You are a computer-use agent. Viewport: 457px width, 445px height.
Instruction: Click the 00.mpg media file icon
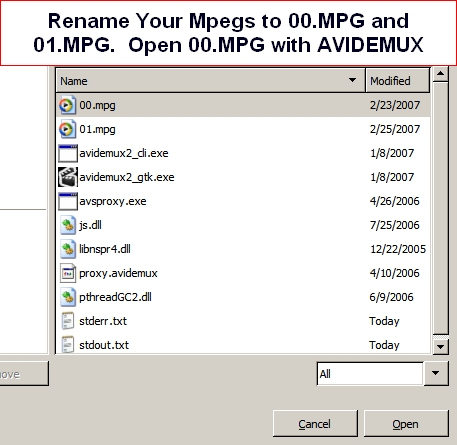tap(67, 105)
